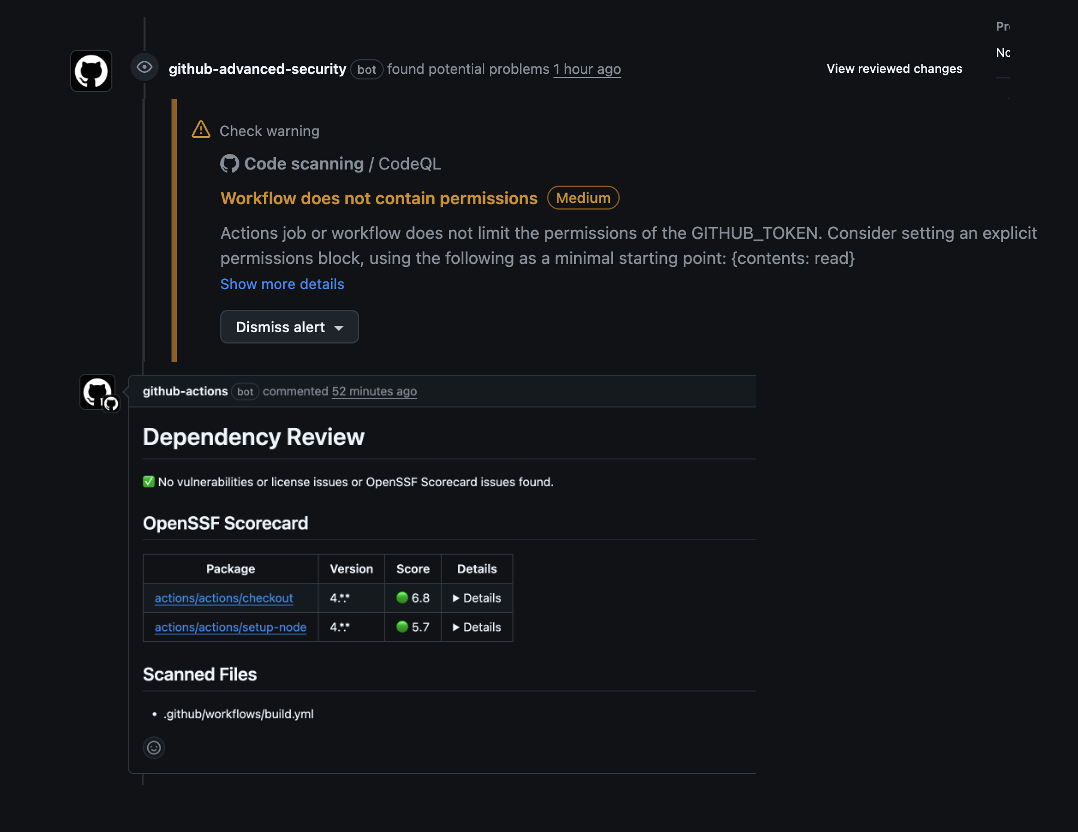Open the Dismiss alert dropdown
This screenshot has width=1078, height=832.
tap(289, 327)
